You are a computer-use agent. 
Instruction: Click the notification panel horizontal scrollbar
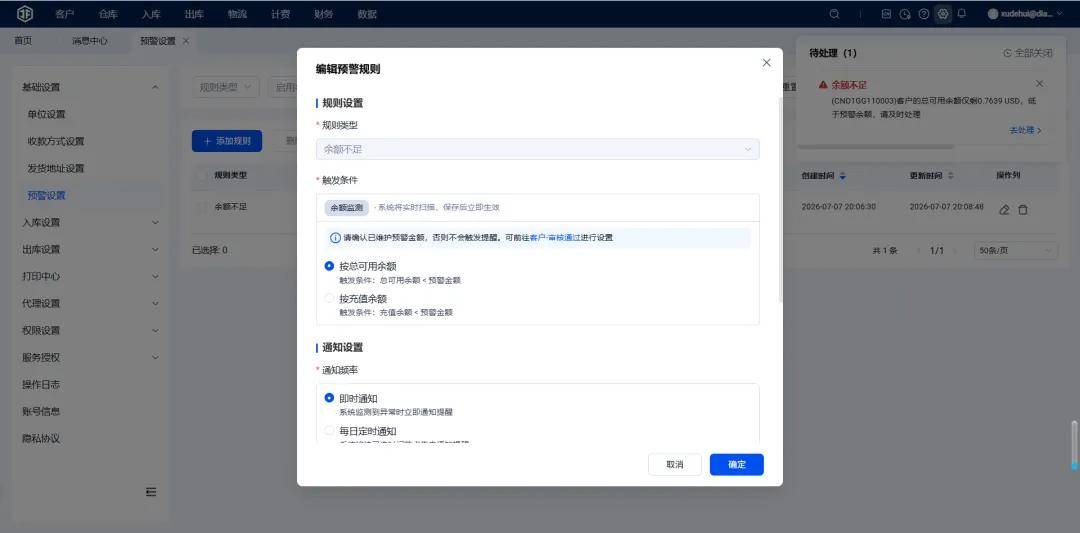coord(875,147)
